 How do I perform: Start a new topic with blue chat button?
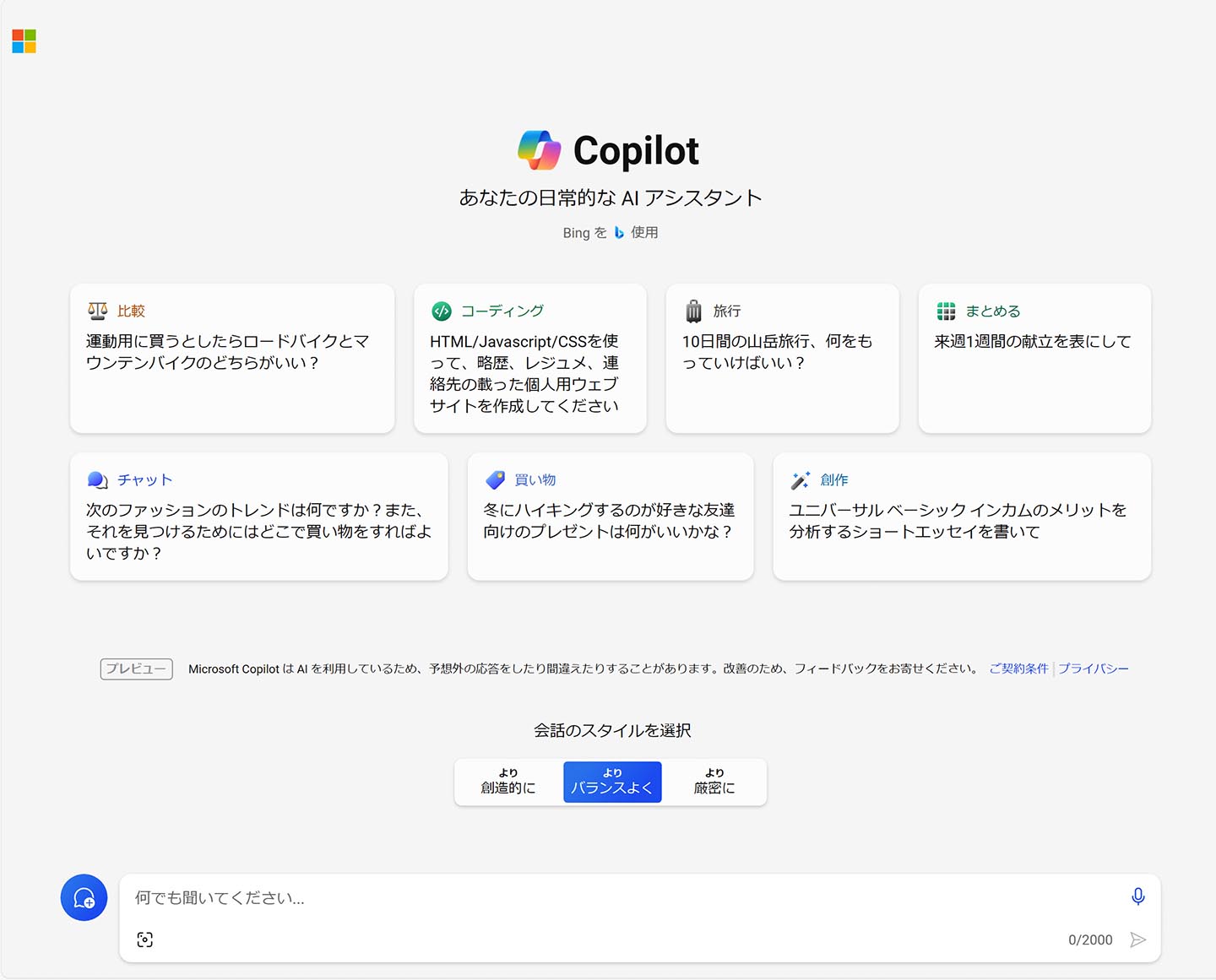(x=84, y=897)
